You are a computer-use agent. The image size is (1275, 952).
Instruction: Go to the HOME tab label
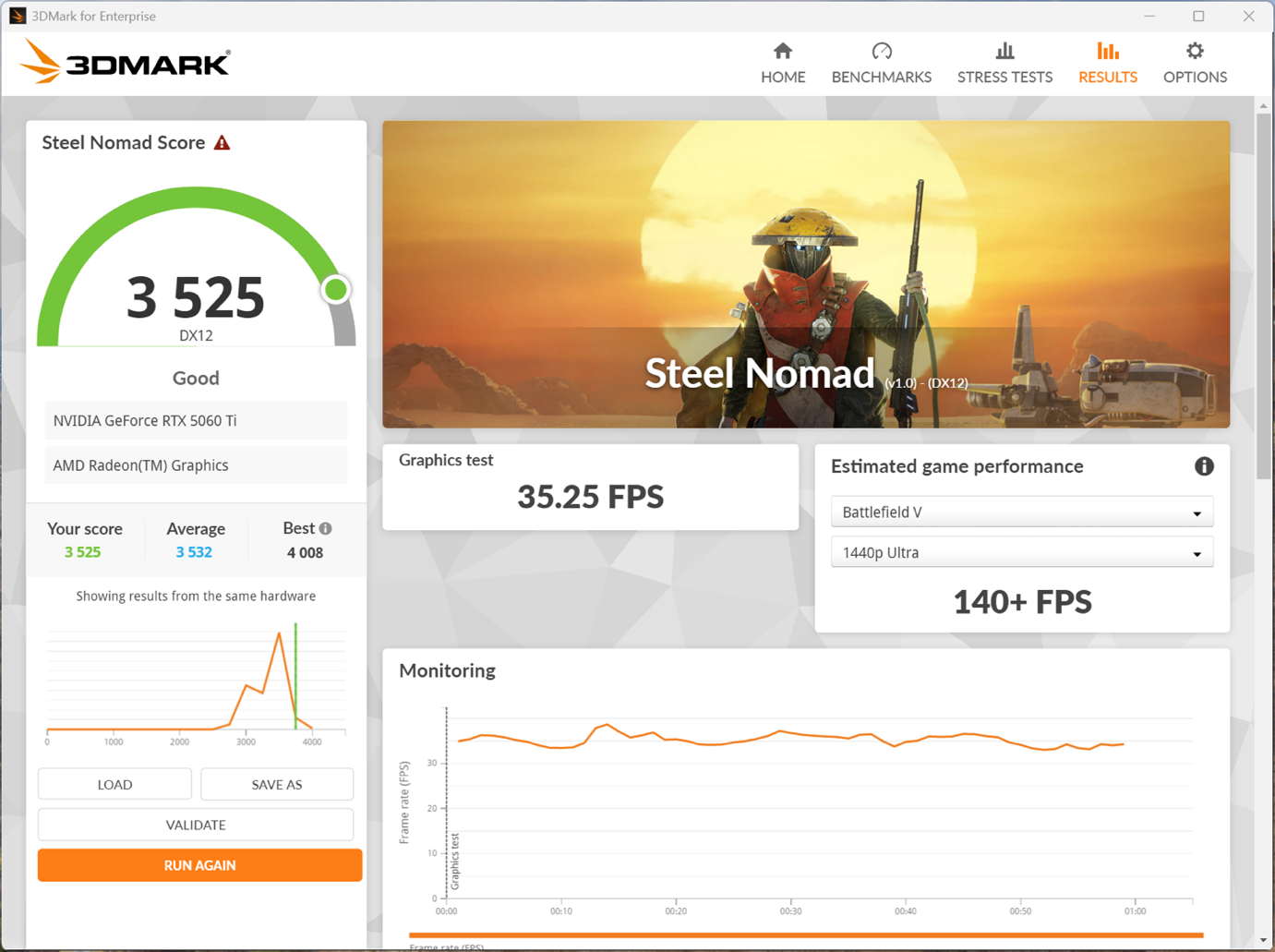(x=783, y=77)
